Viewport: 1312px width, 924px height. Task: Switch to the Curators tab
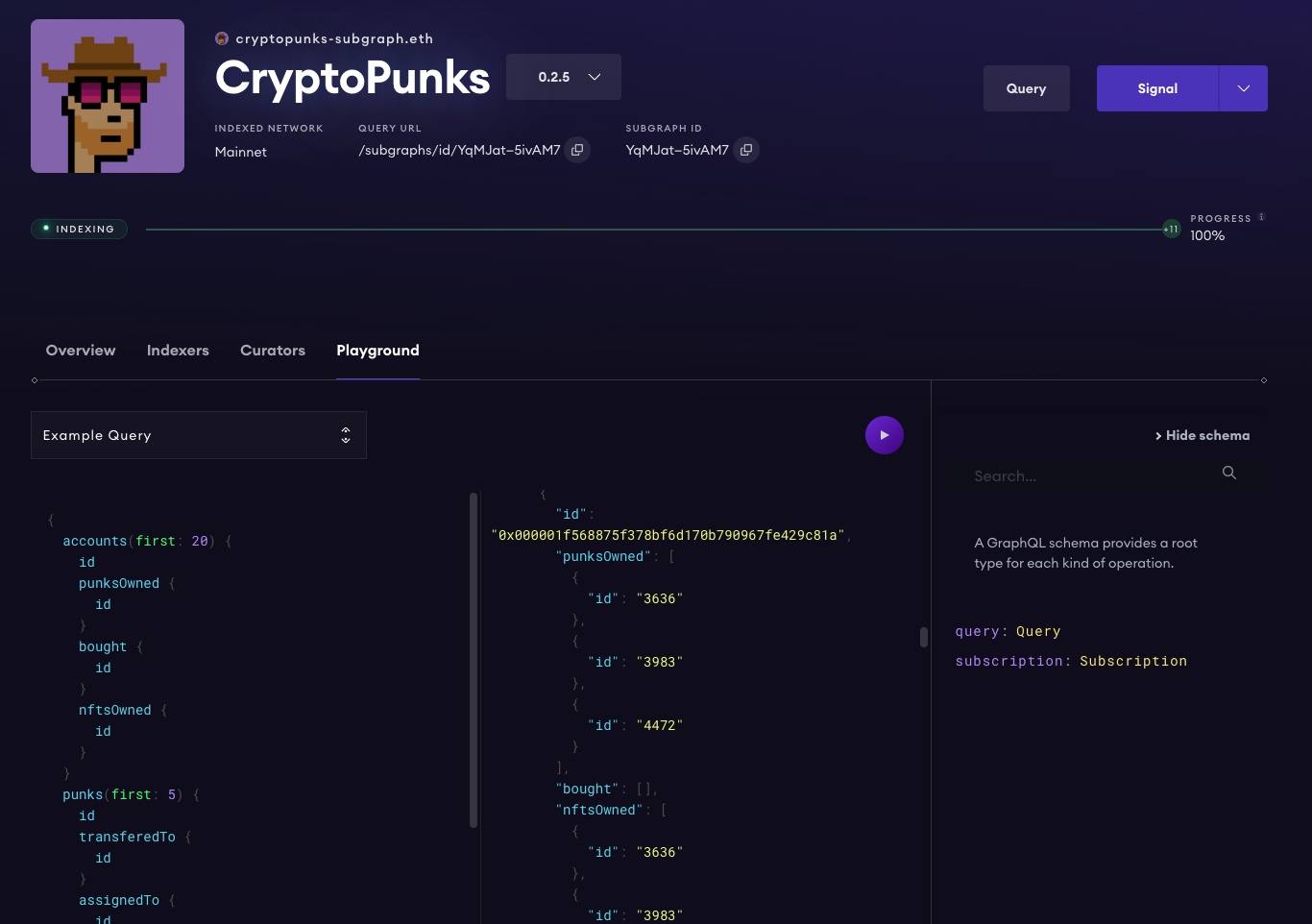pyautogui.click(x=273, y=351)
